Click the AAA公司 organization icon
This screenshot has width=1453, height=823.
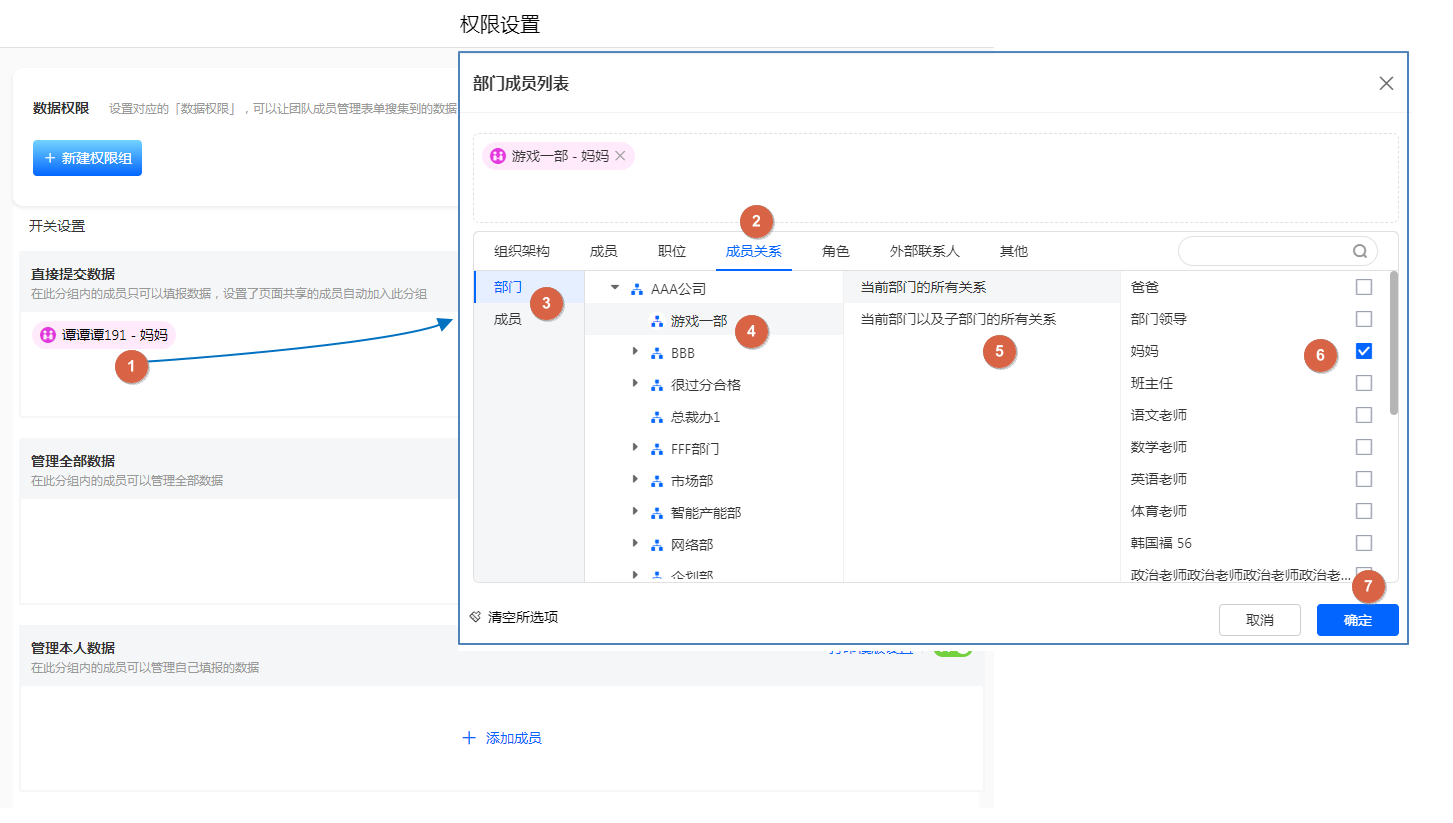637,289
